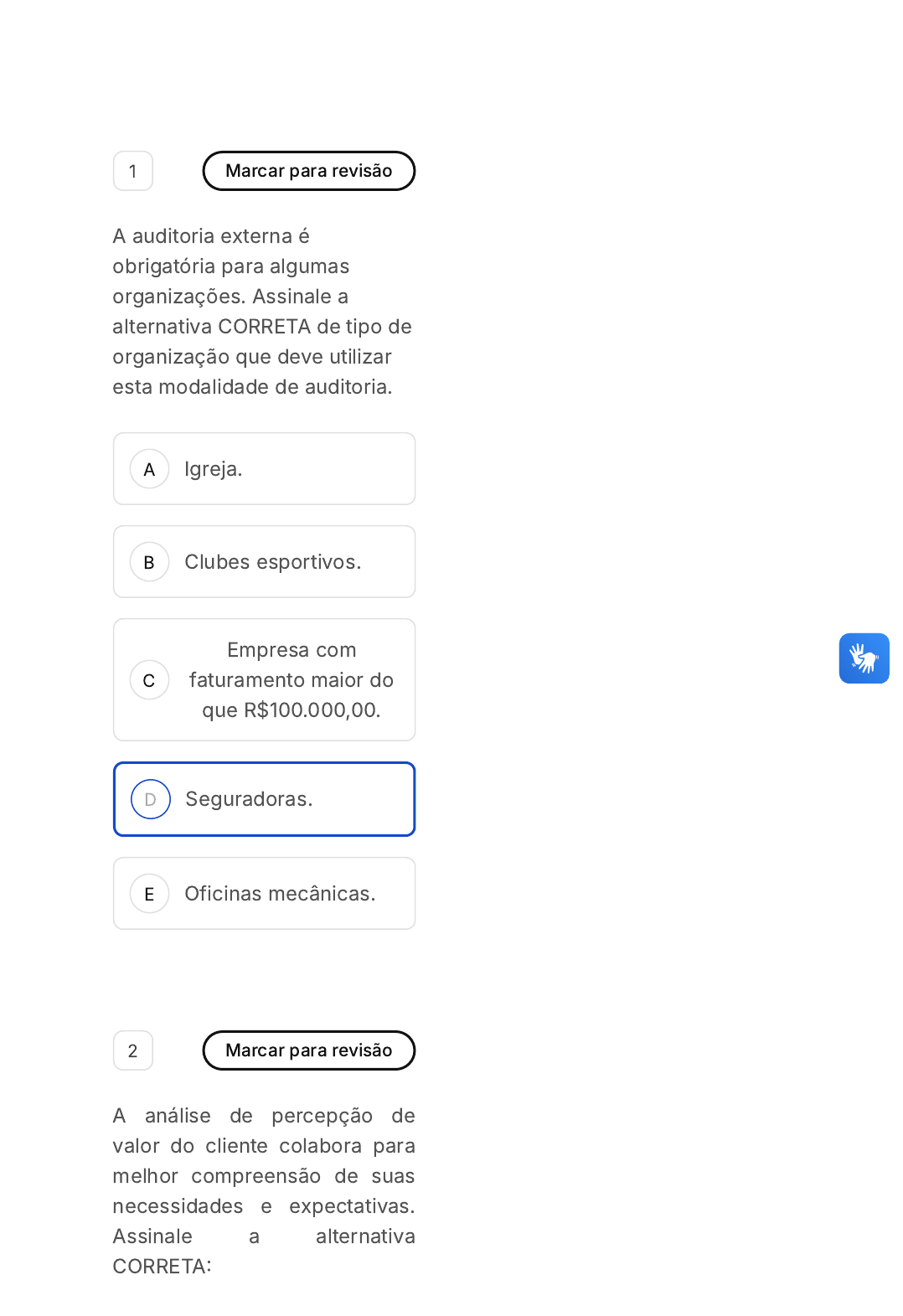Click the highlighted letter D circle
Screen dimensions: 903x1316
tap(151, 799)
